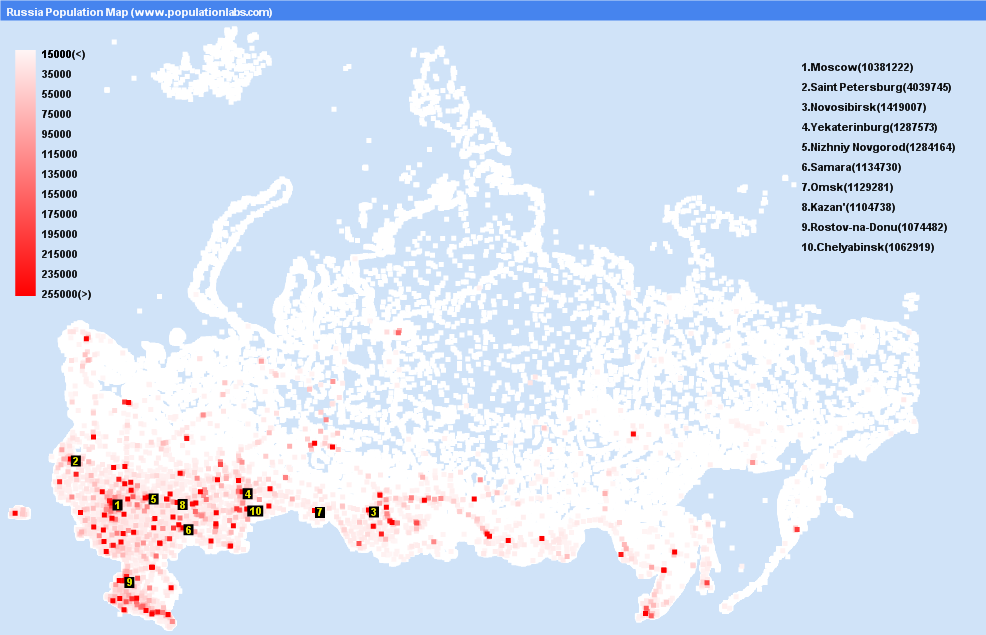Select the Chelyabinsk entry in the city list

click(x=867, y=247)
